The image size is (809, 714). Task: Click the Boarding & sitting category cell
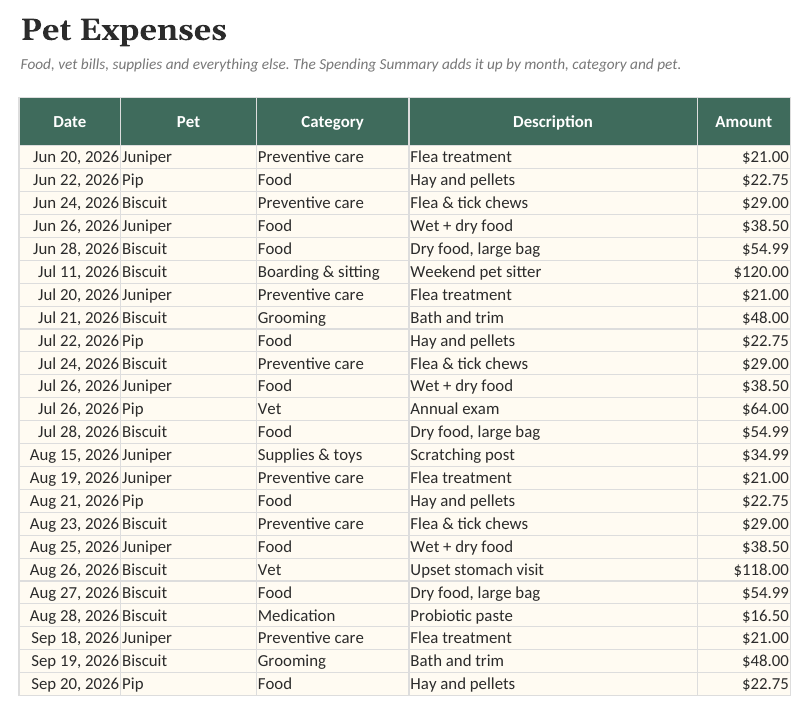point(332,272)
